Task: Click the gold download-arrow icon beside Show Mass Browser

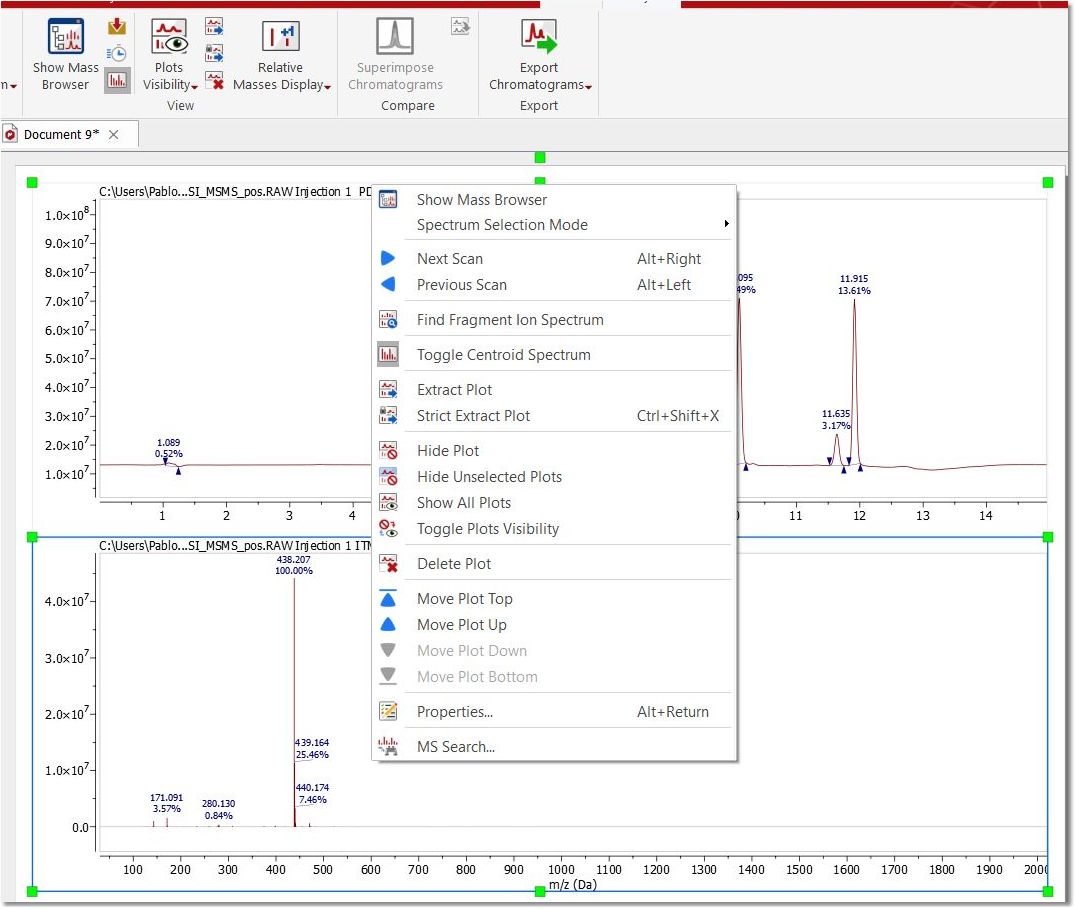Action: pyautogui.click(x=117, y=26)
